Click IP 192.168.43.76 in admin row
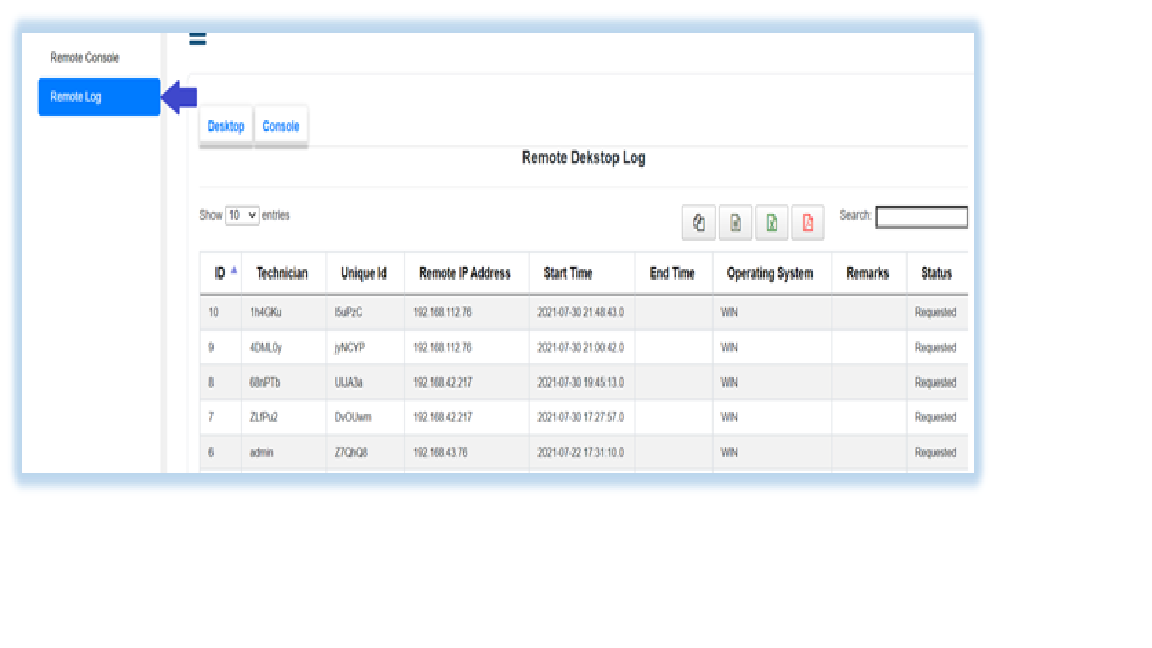 440,453
